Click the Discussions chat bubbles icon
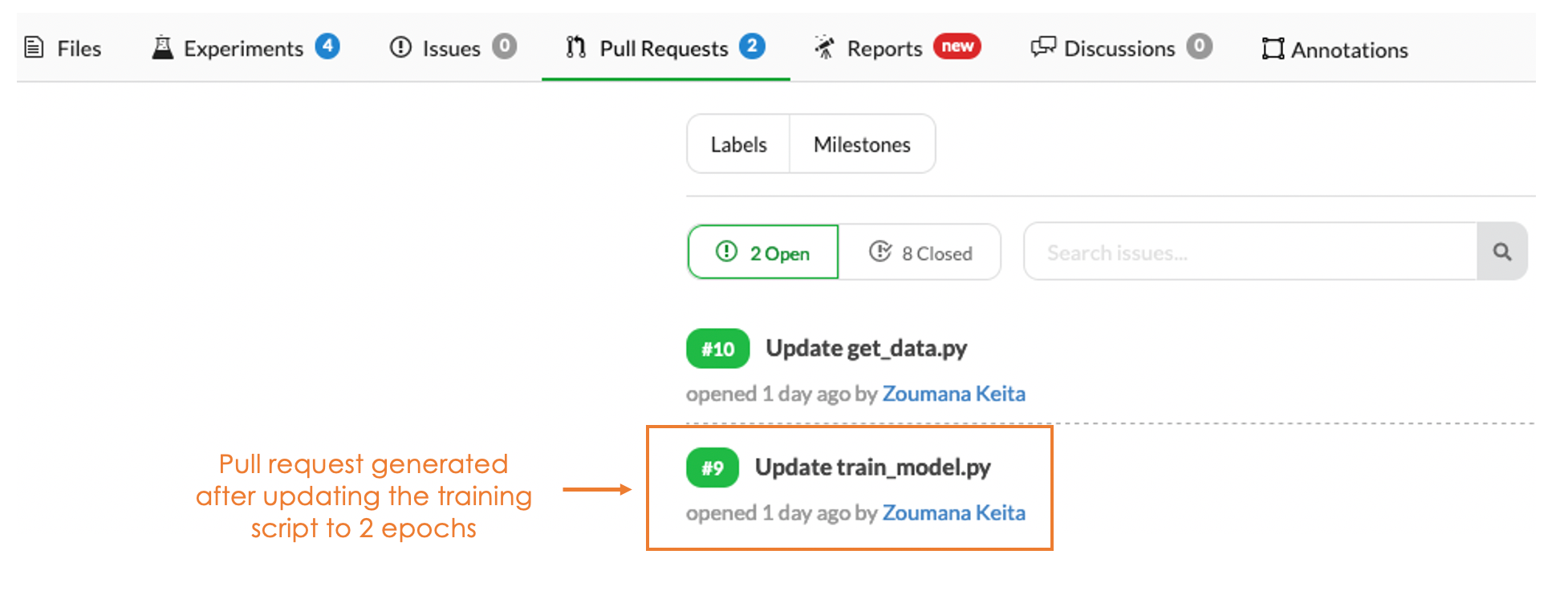 click(1042, 47)
